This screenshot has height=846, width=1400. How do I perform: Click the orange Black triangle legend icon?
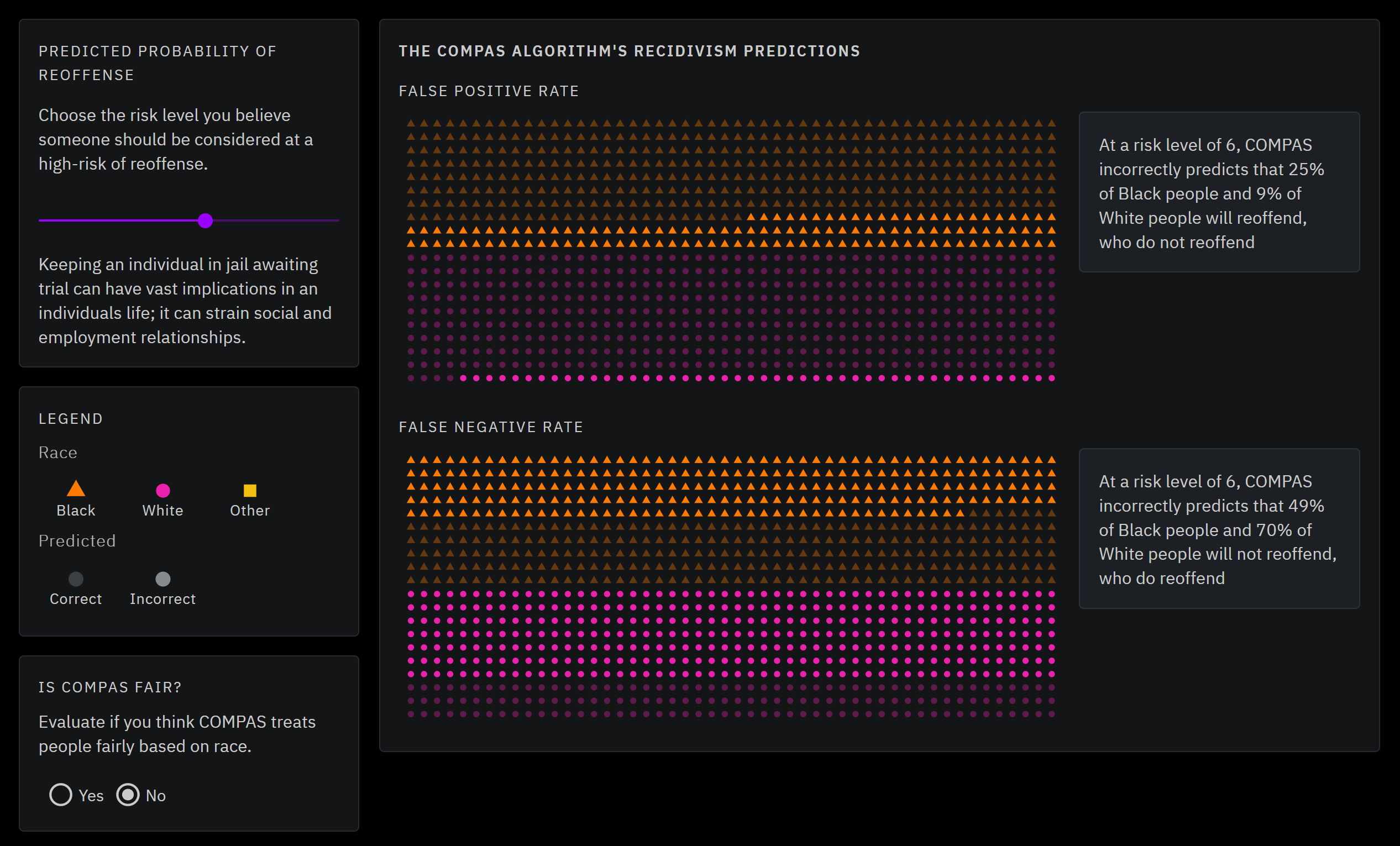click(x=76, y=489)
